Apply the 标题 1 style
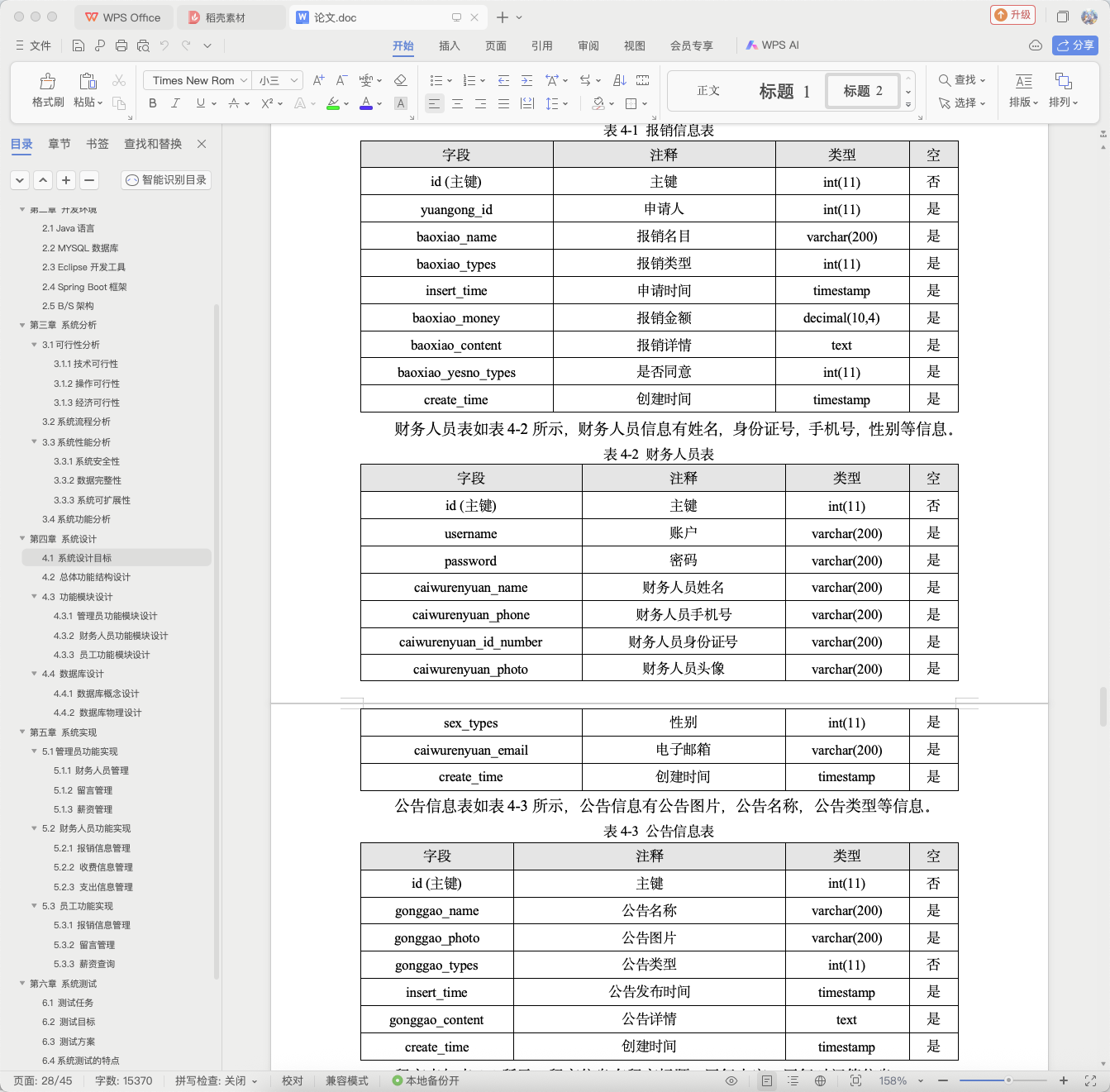 (x=785, y=91)
